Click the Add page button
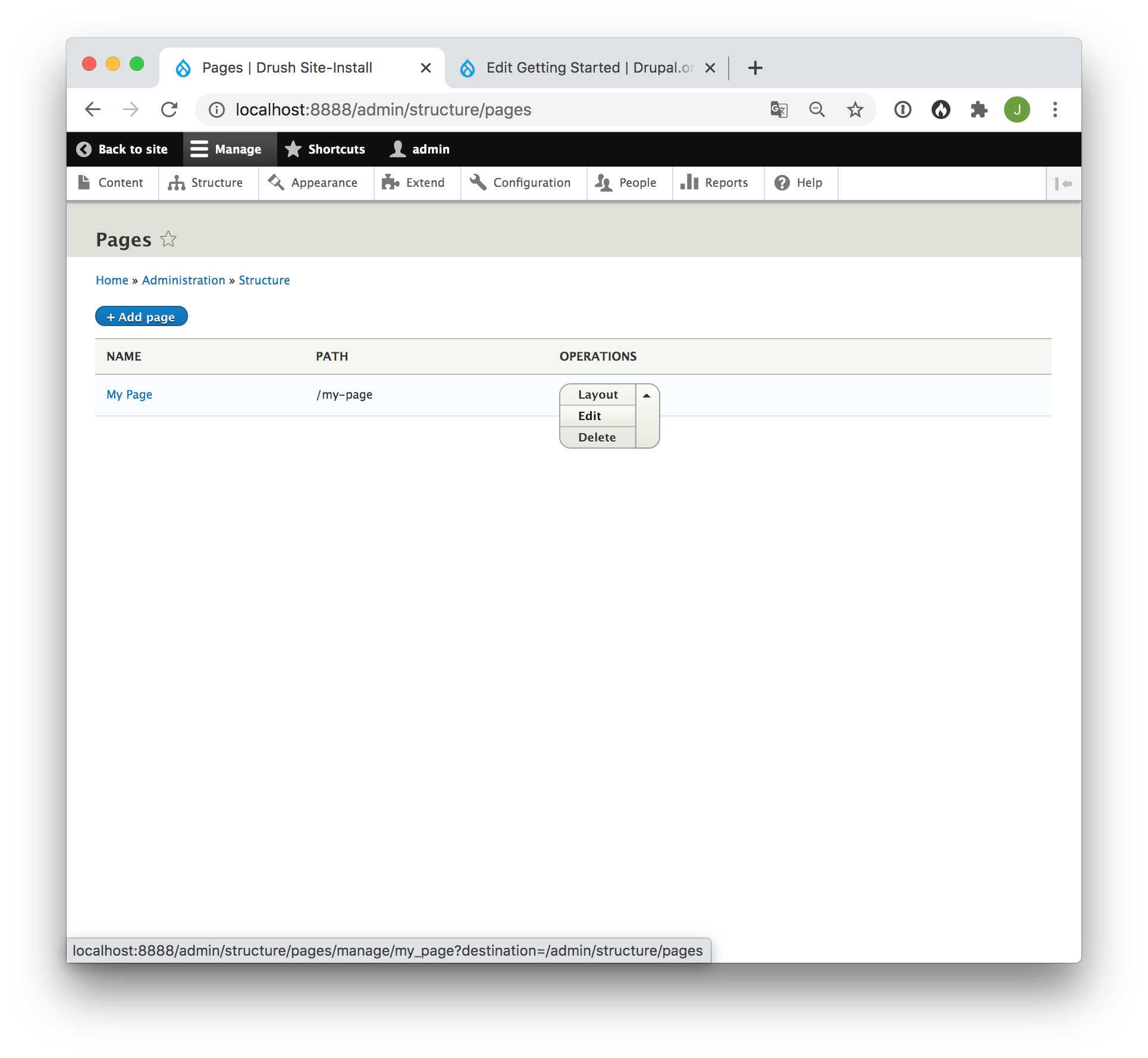The image size is (1148, 1058). click(x=141, y=316)
